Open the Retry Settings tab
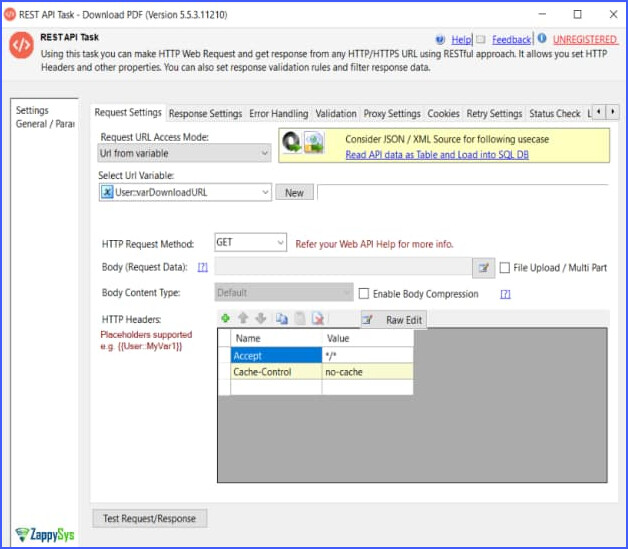Screen dimensions: 628x549 coord(494,114)
